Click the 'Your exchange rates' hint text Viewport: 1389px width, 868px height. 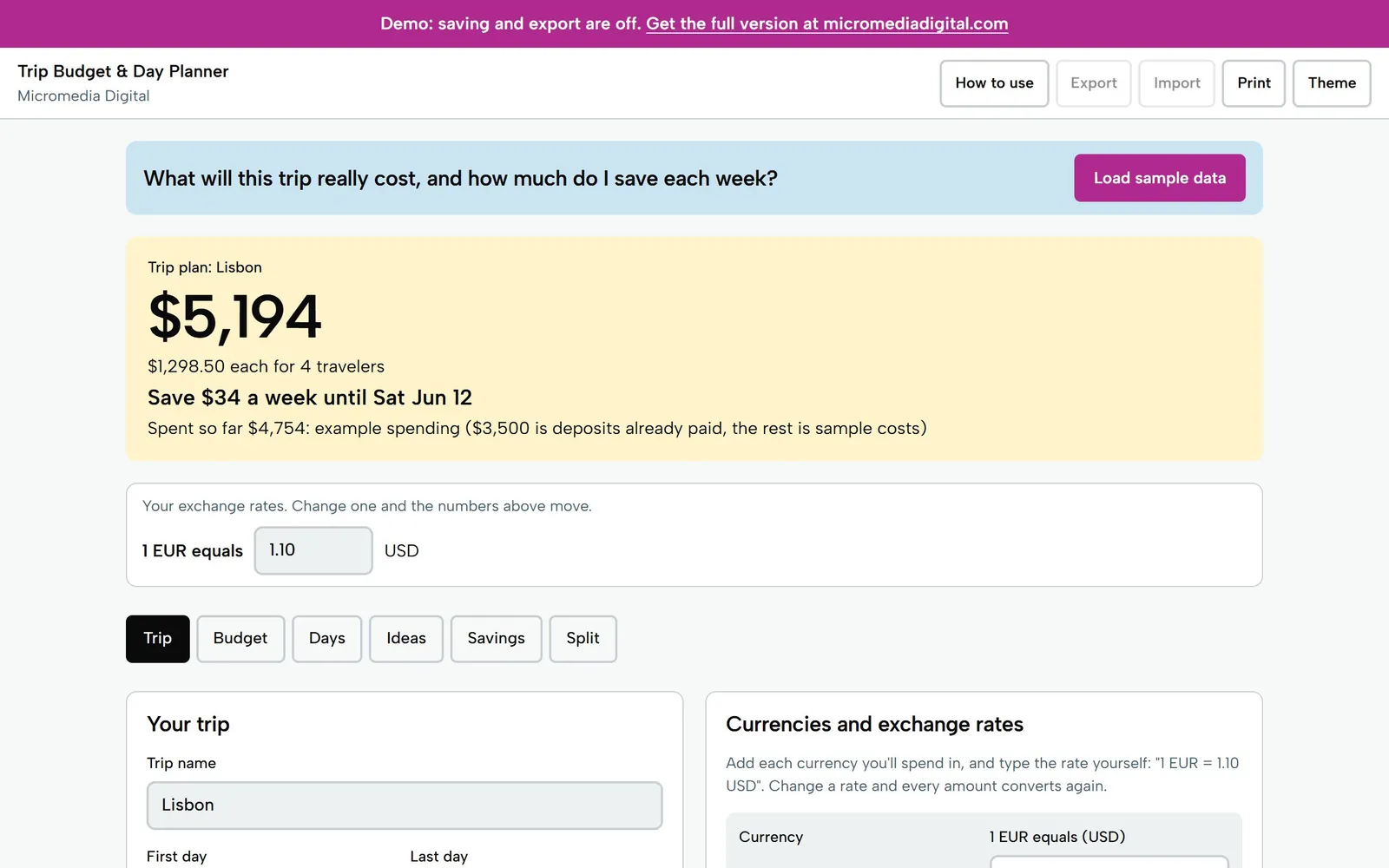[367, 506]
